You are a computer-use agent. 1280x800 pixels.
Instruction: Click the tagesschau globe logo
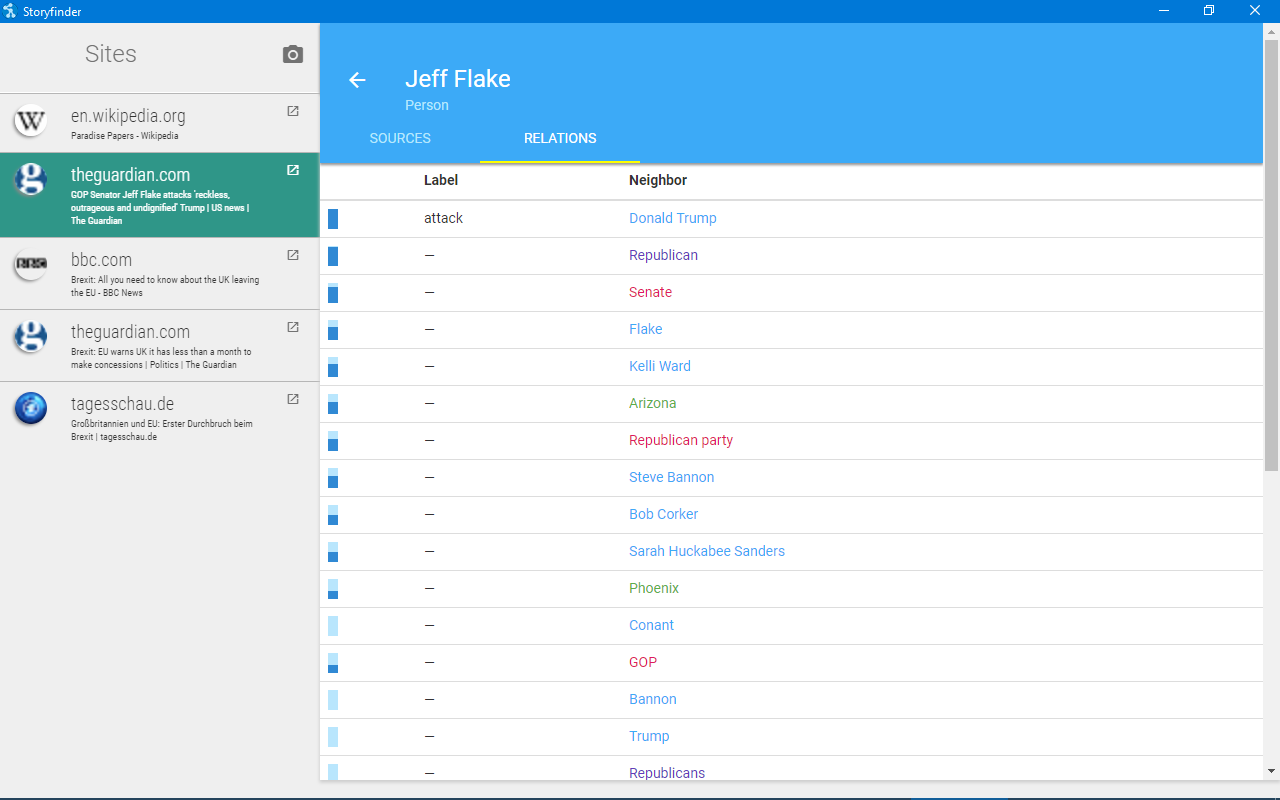(31, 408)
